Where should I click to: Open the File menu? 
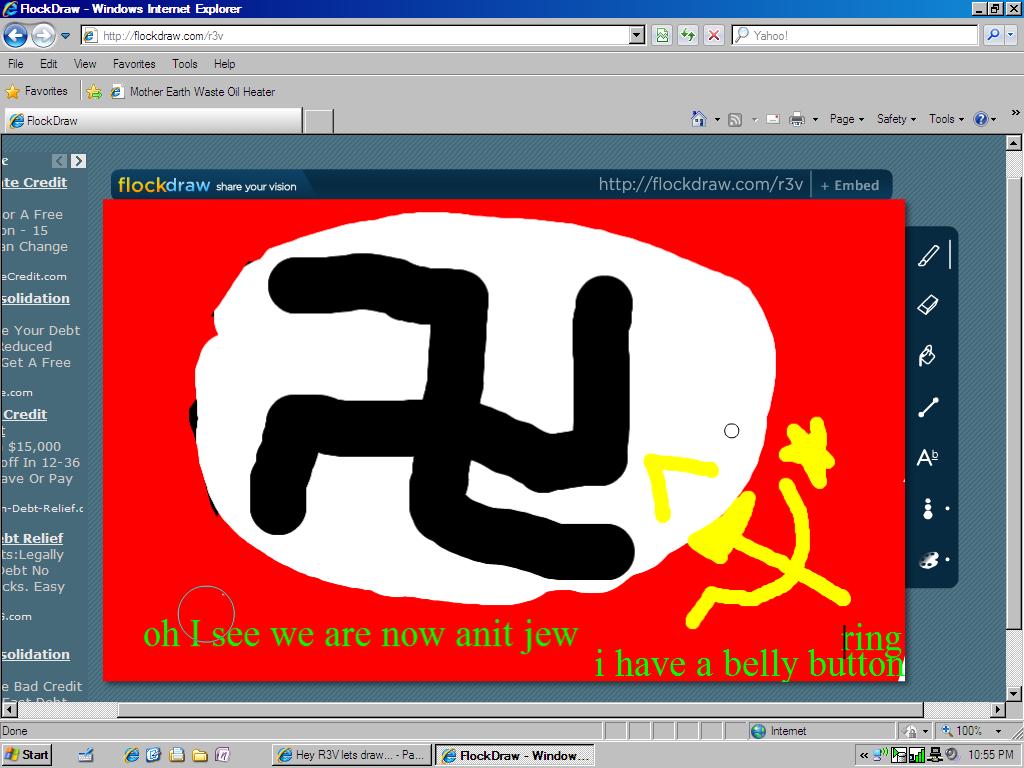16,64
